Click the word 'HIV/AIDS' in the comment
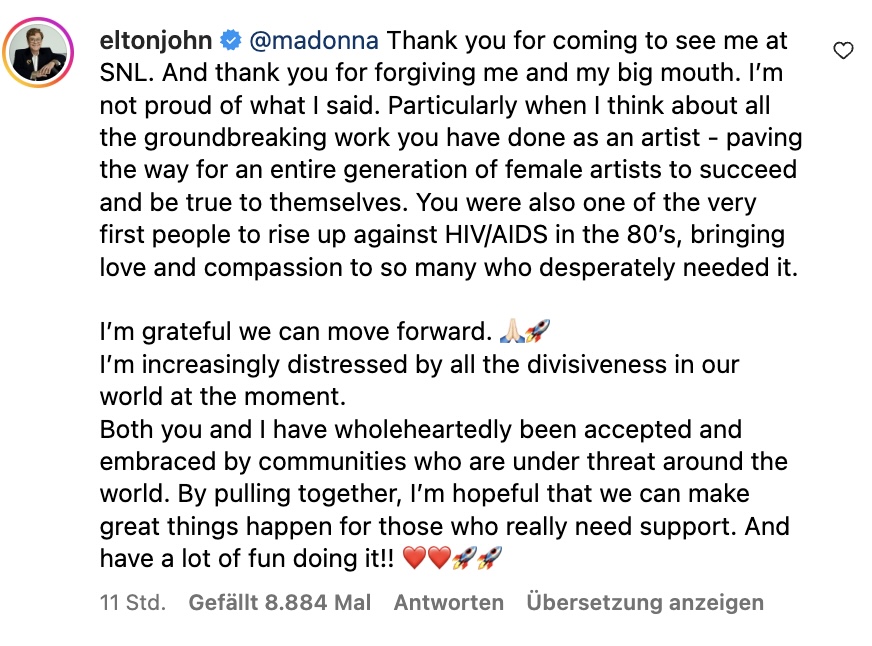The image size is (872, 646). 497,235
